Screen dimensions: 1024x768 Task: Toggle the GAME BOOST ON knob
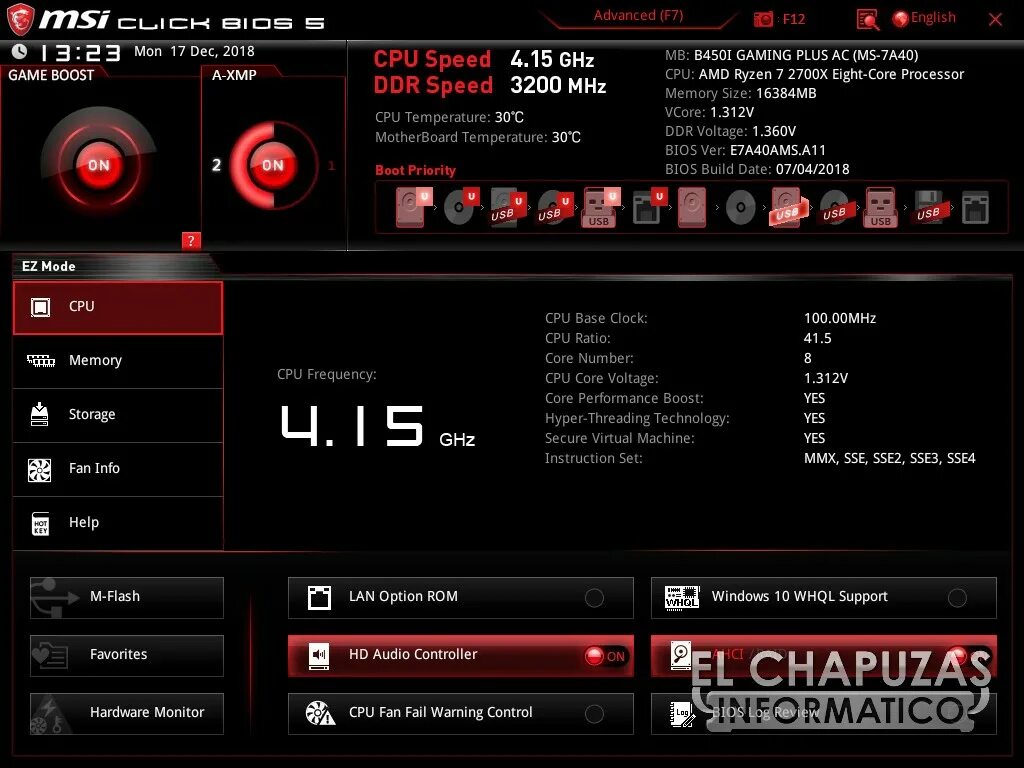click(x=99, y=165)
